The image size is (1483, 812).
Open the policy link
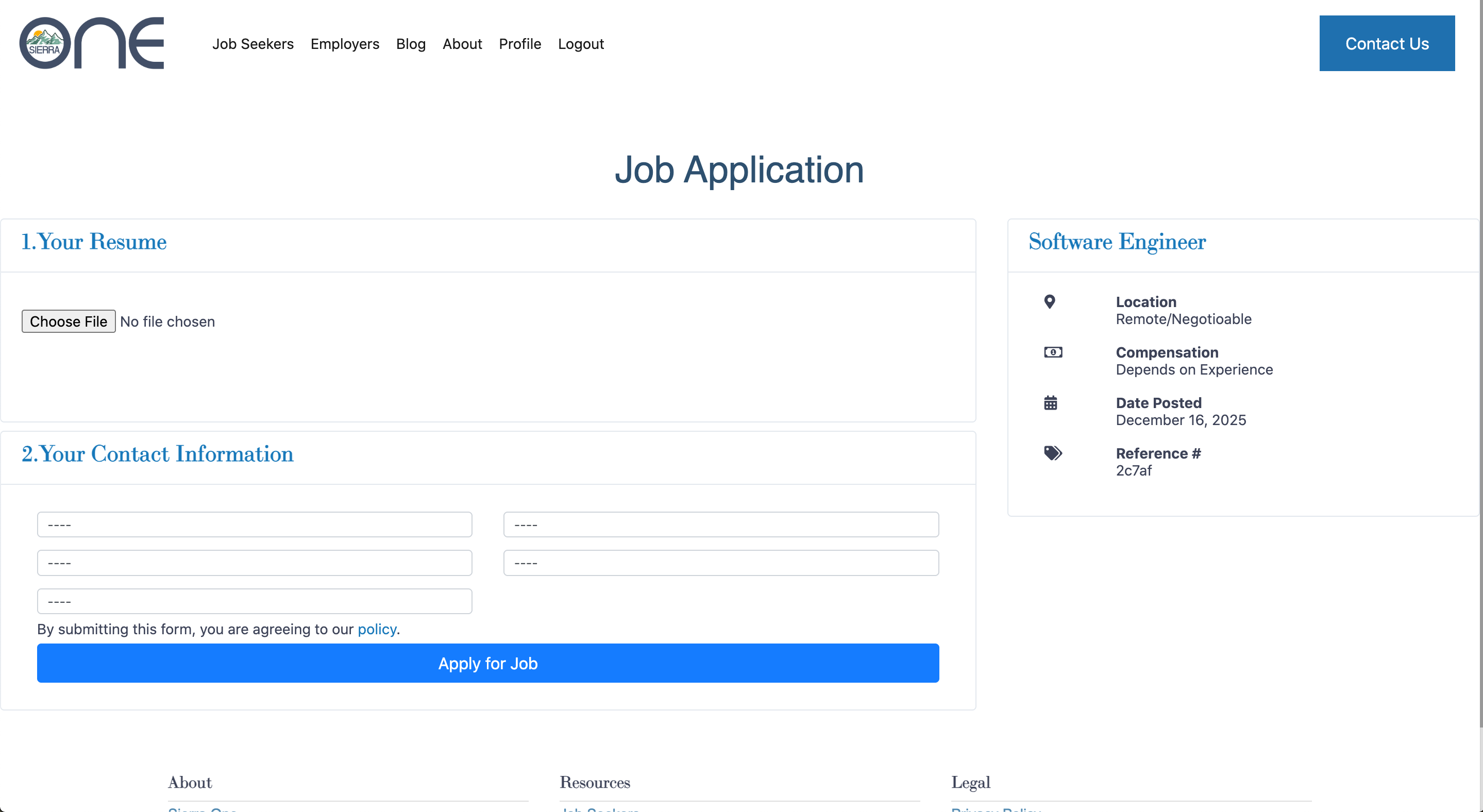(377, 629)
